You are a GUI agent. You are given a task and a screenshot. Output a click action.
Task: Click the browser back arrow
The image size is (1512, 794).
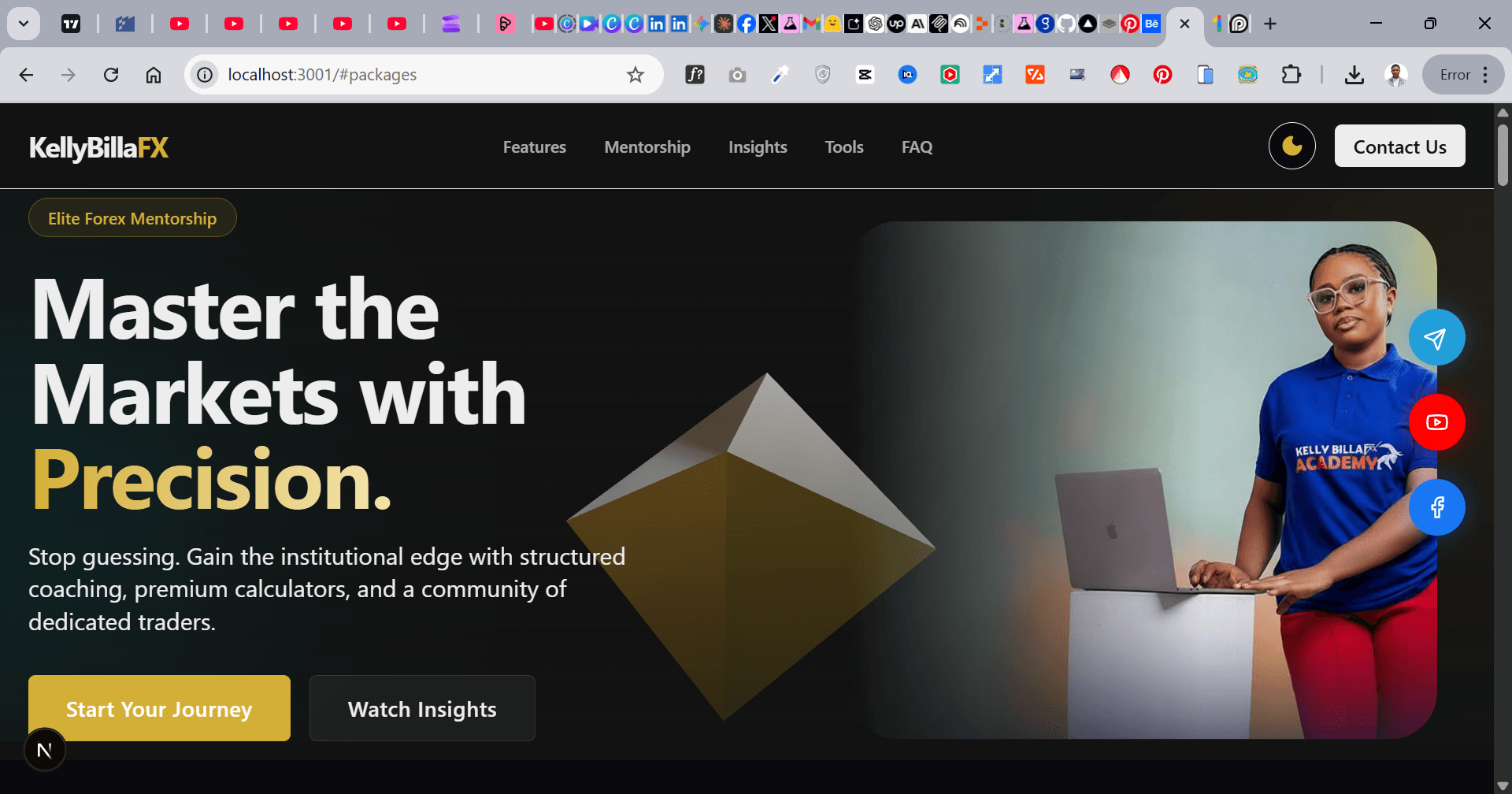click(x=26, y=75)
